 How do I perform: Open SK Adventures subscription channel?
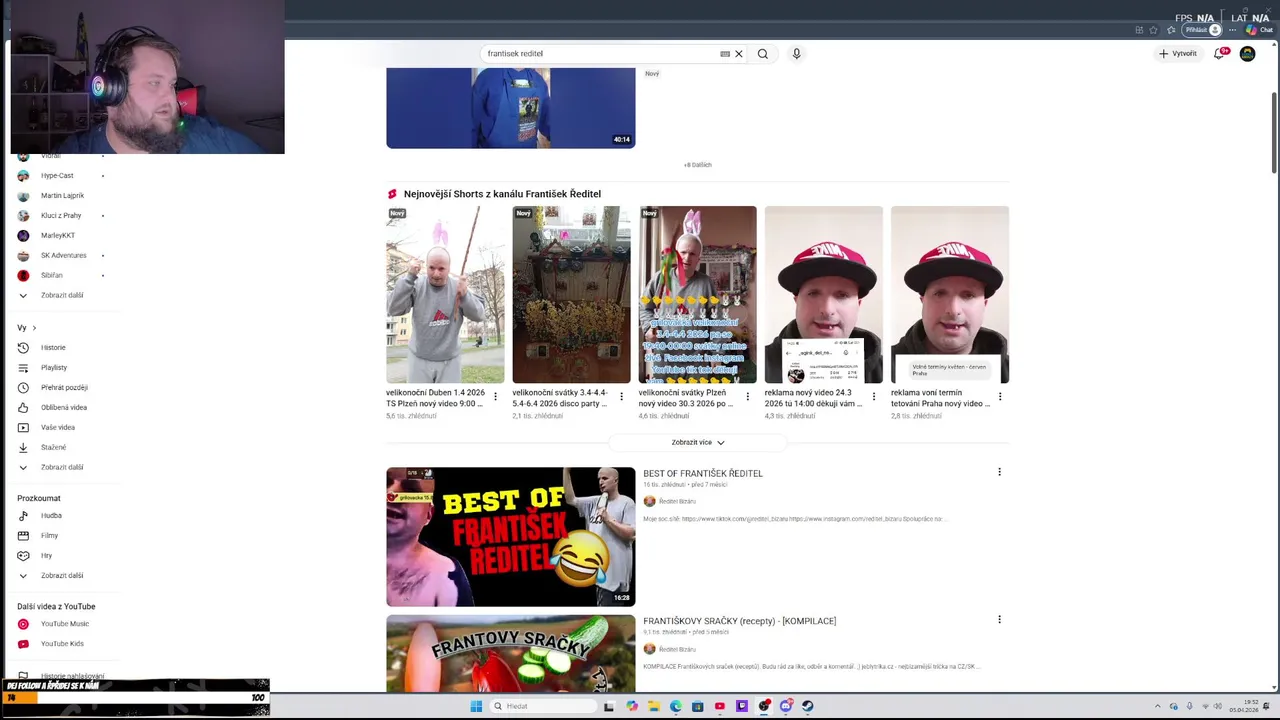(x=62, y=256)
